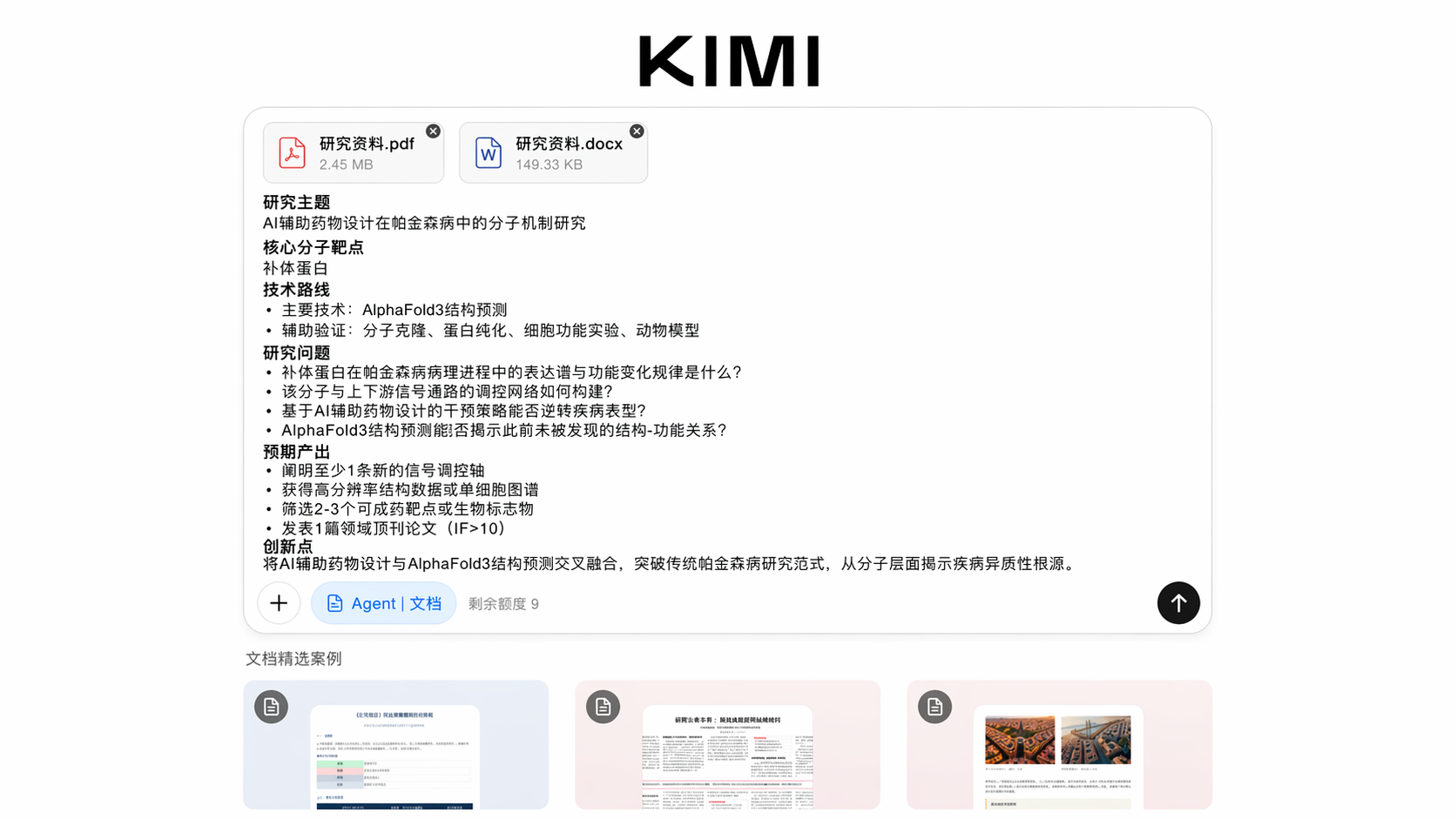
Task: Click the bullet 阐明至少1条新的信号调控轴
Action: (383, 471)
